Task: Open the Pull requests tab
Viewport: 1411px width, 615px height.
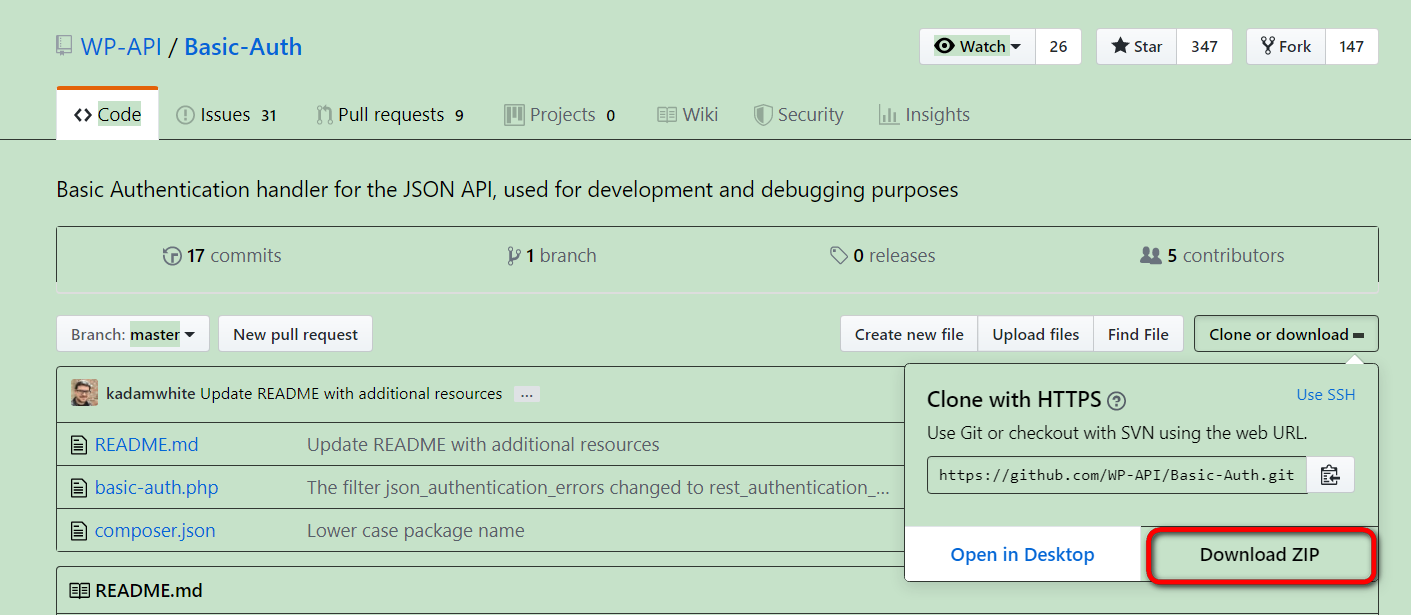Action: 390,115
